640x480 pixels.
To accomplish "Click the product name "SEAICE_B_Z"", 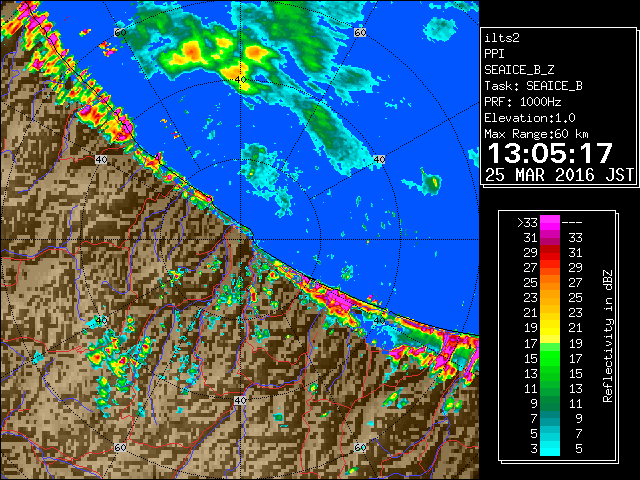I will point(519,70).
